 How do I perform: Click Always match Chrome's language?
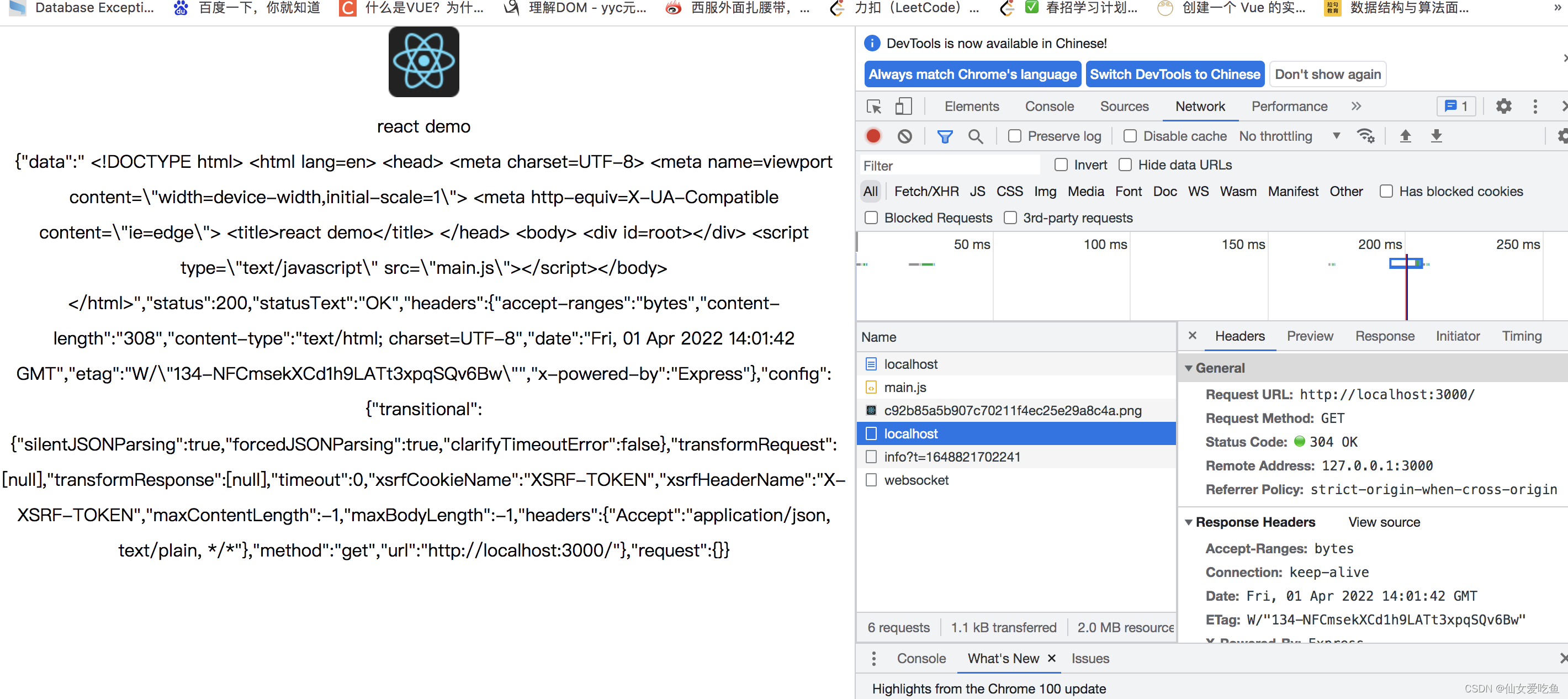point(973,75)
